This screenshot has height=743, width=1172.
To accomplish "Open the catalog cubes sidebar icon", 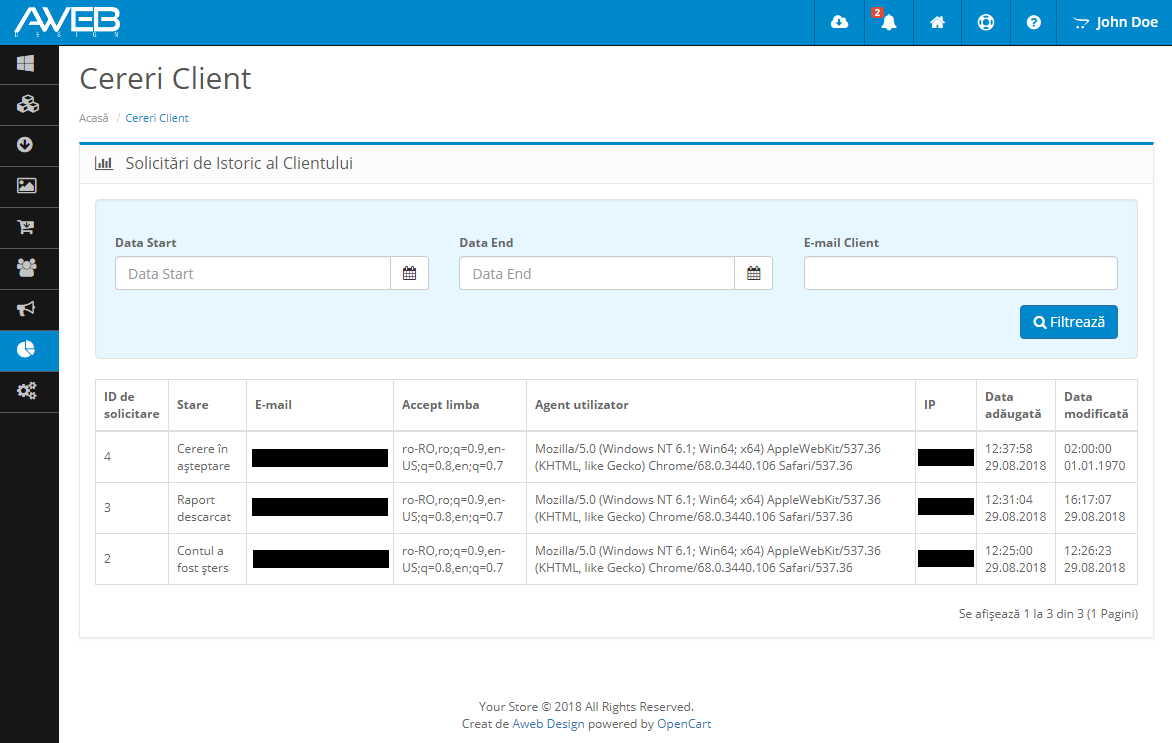I will click(27, 104).
